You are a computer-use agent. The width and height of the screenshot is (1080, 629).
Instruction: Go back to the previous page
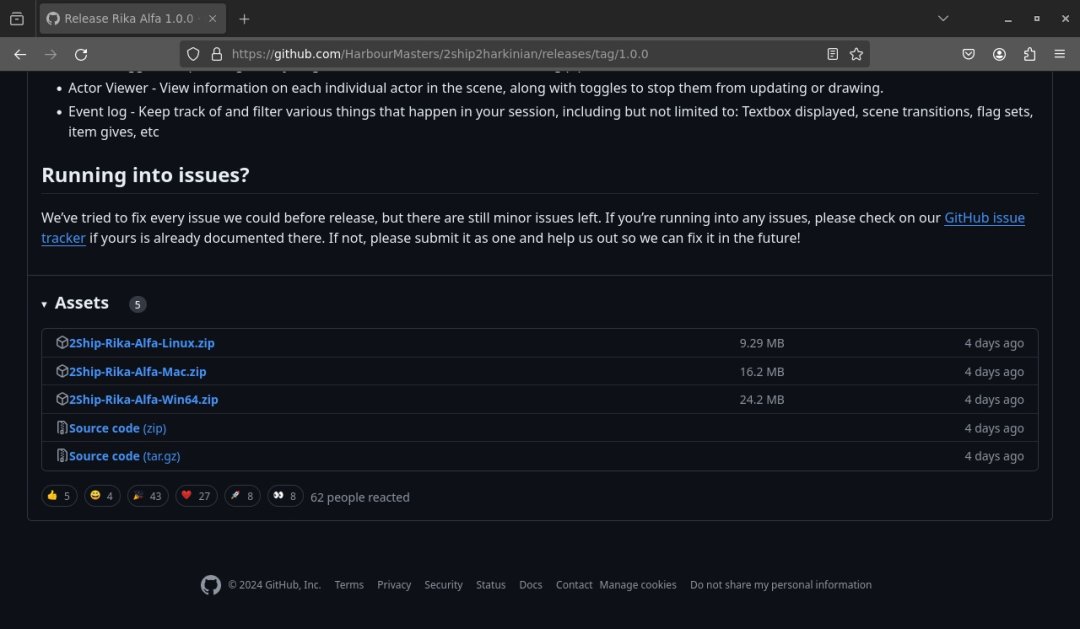coord(20,54)
